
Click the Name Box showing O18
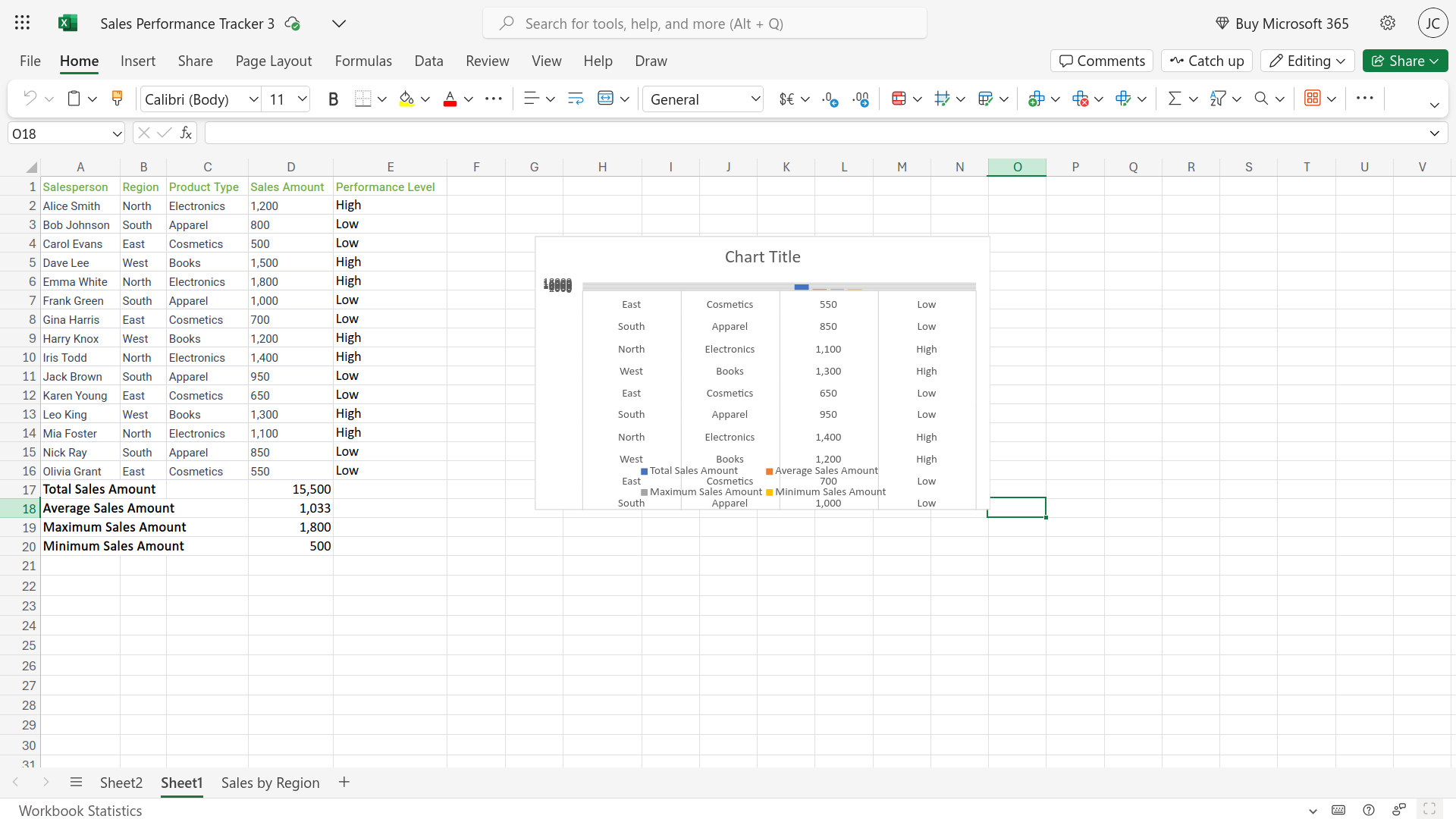coord(59,133)
